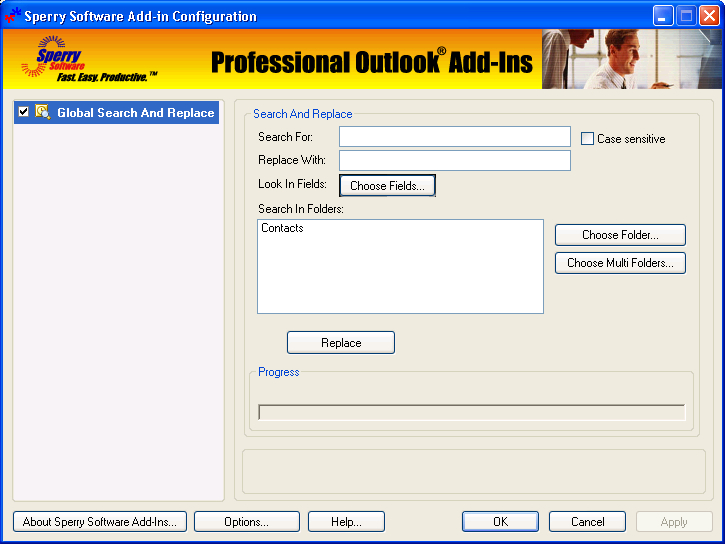
Task: Select Global Search And Replace list item
Action: (117, 112)
